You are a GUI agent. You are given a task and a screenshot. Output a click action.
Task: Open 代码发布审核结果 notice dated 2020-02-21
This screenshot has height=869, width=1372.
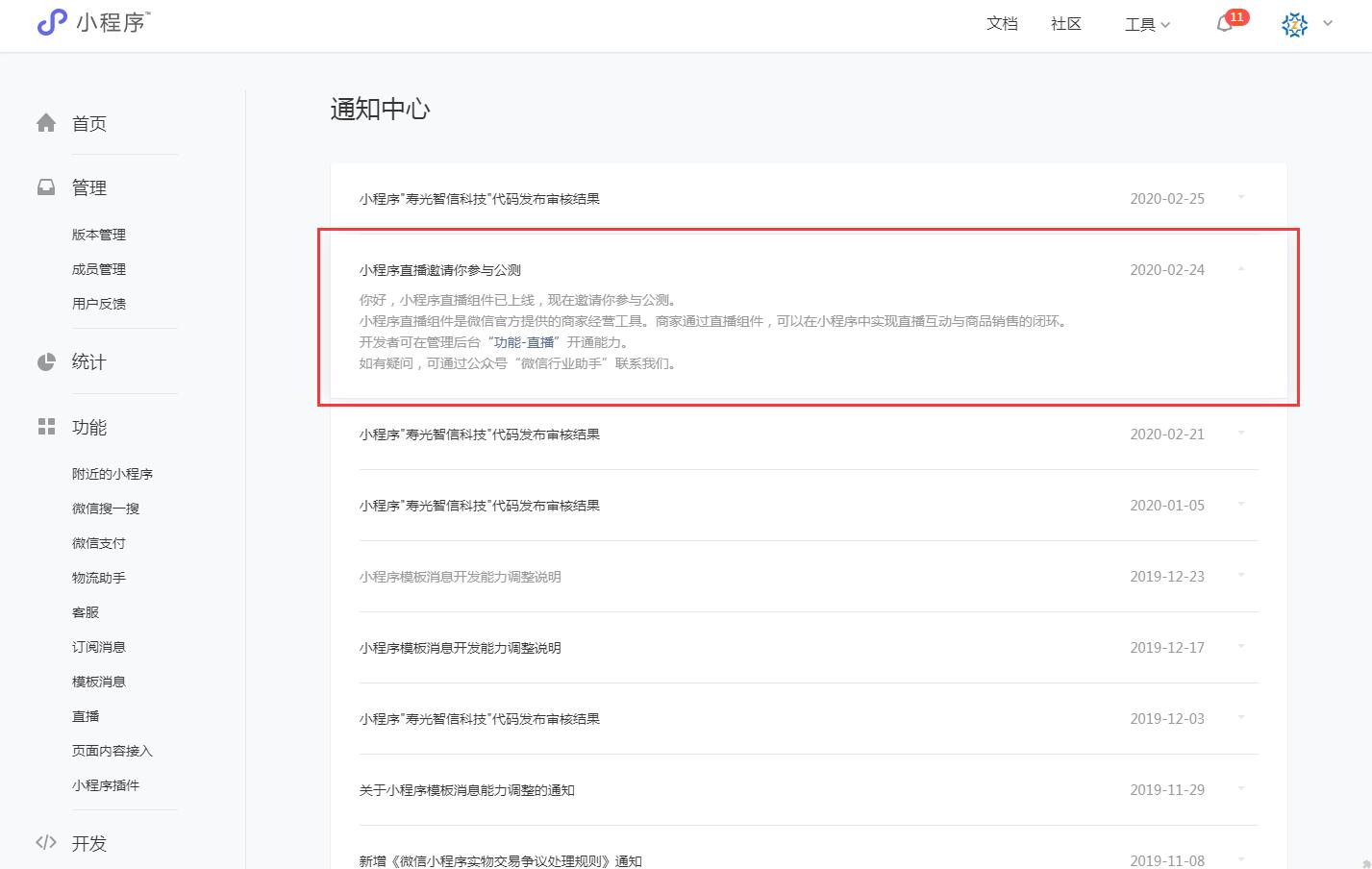[480, 434]
